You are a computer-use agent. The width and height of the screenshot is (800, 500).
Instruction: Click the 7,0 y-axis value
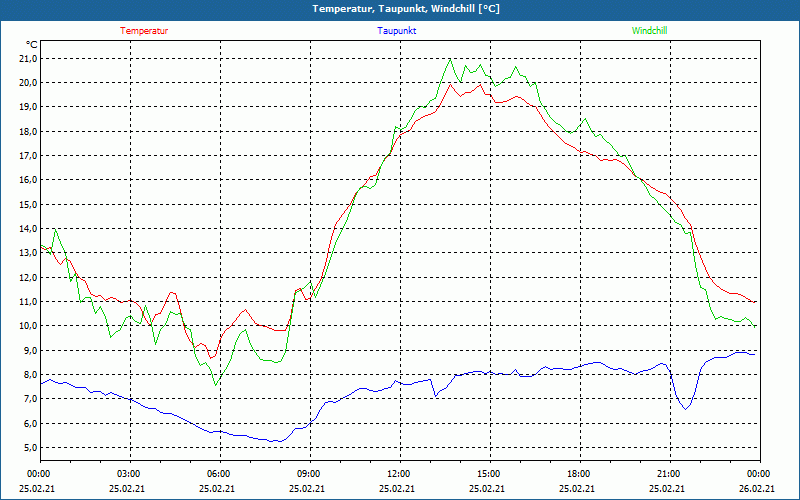coord(31,398)
